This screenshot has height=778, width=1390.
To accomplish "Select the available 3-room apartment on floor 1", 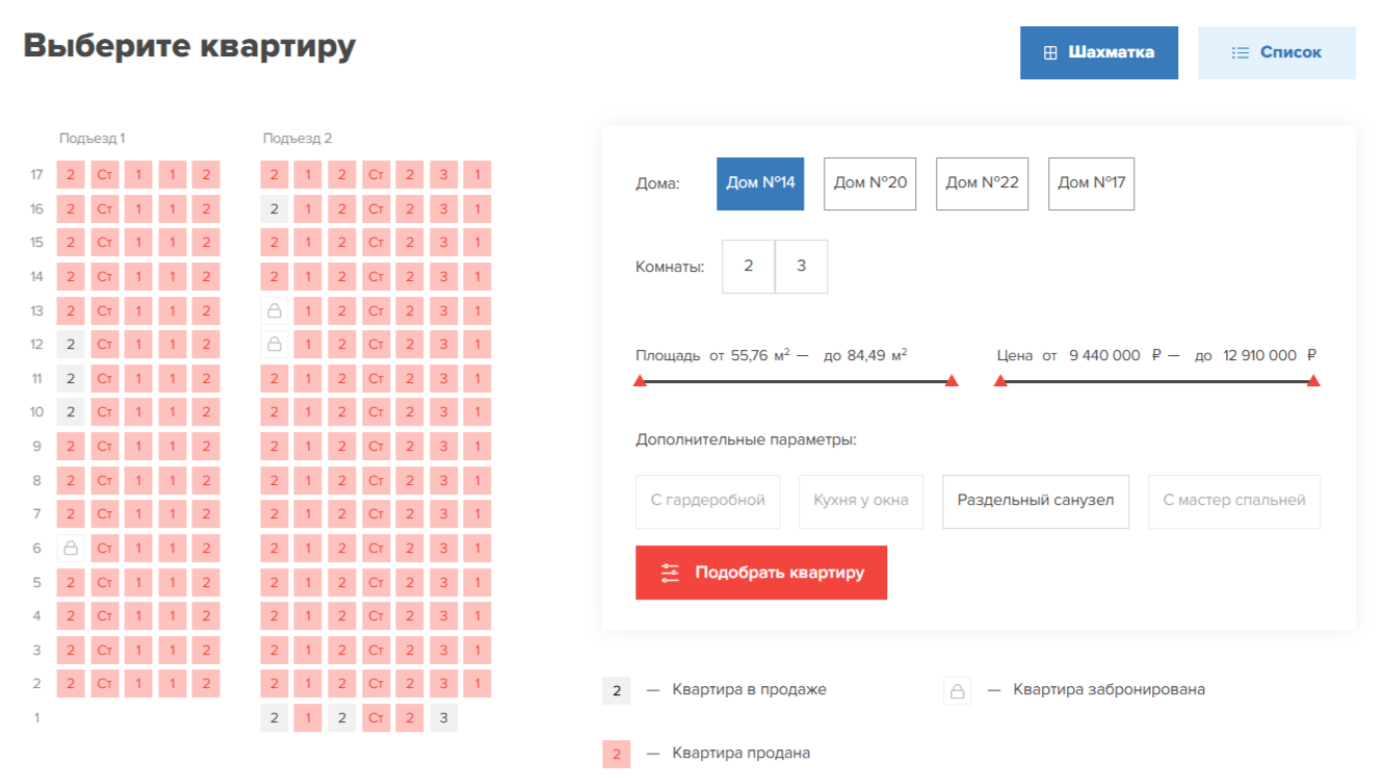I will [x=443, y=718].
